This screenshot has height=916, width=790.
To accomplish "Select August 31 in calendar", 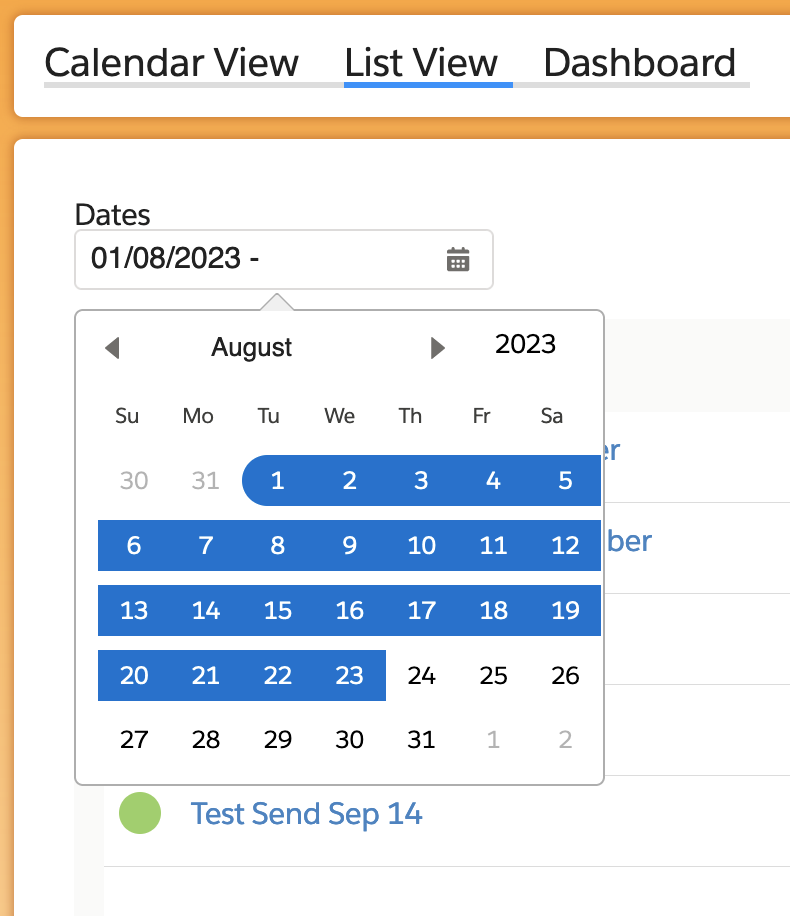I will (x=421, y=740).
